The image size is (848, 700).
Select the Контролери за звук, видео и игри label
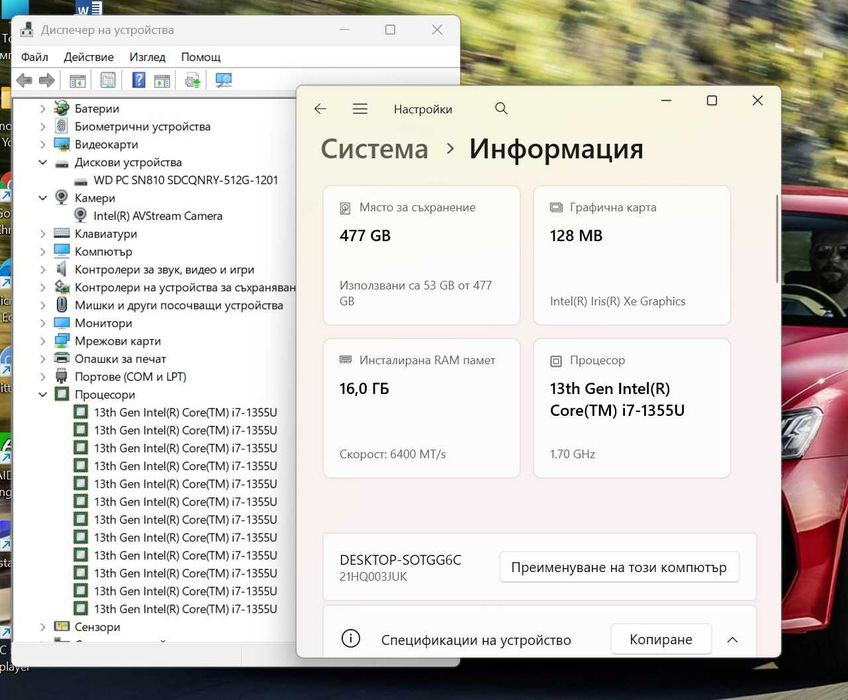tap(164, 269)
